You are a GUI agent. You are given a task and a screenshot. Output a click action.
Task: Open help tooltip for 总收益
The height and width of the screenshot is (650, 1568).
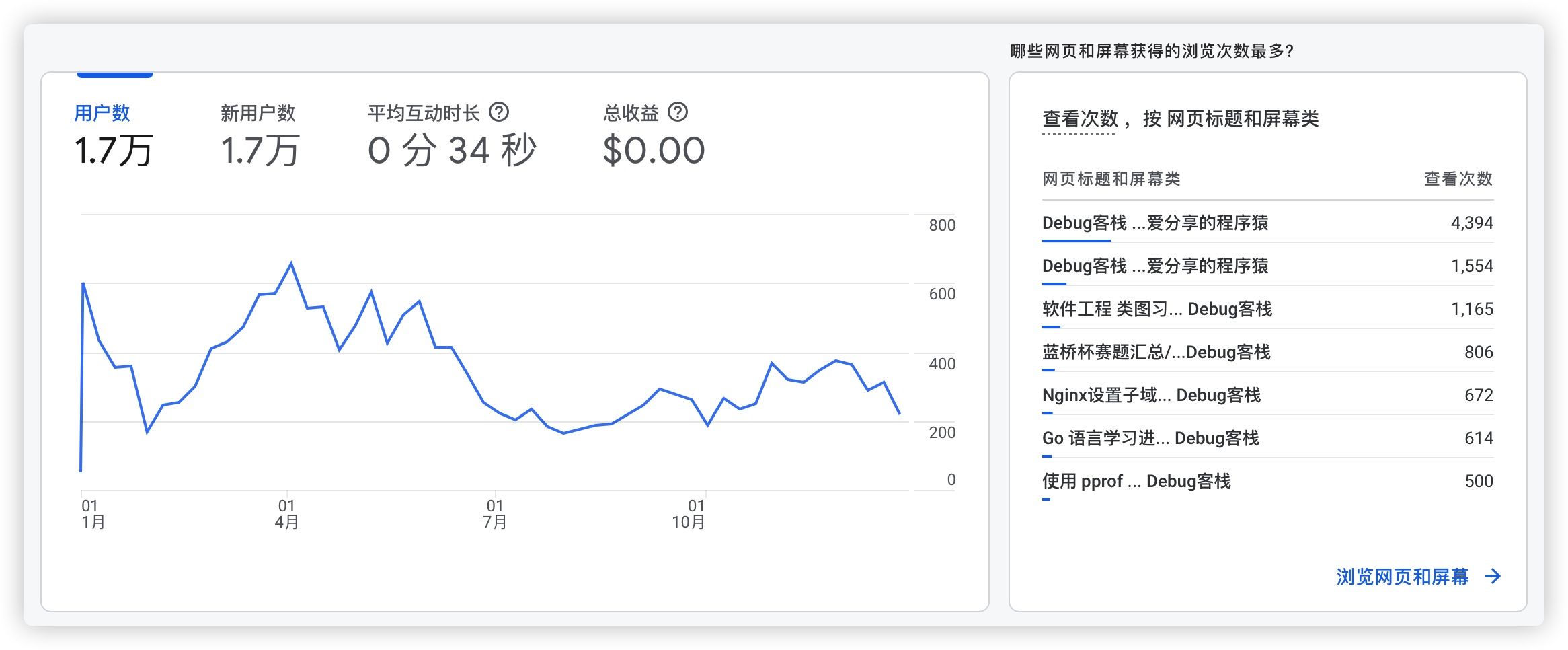click(677, 112)
